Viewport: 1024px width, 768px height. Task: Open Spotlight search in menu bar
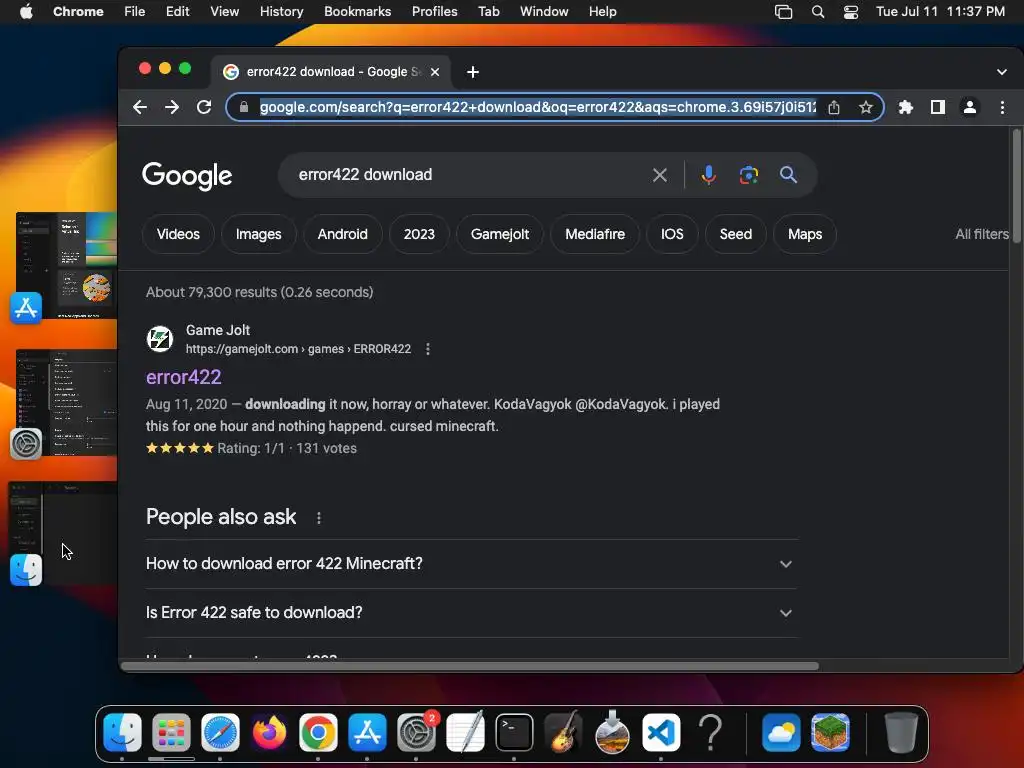pos(818,12)
